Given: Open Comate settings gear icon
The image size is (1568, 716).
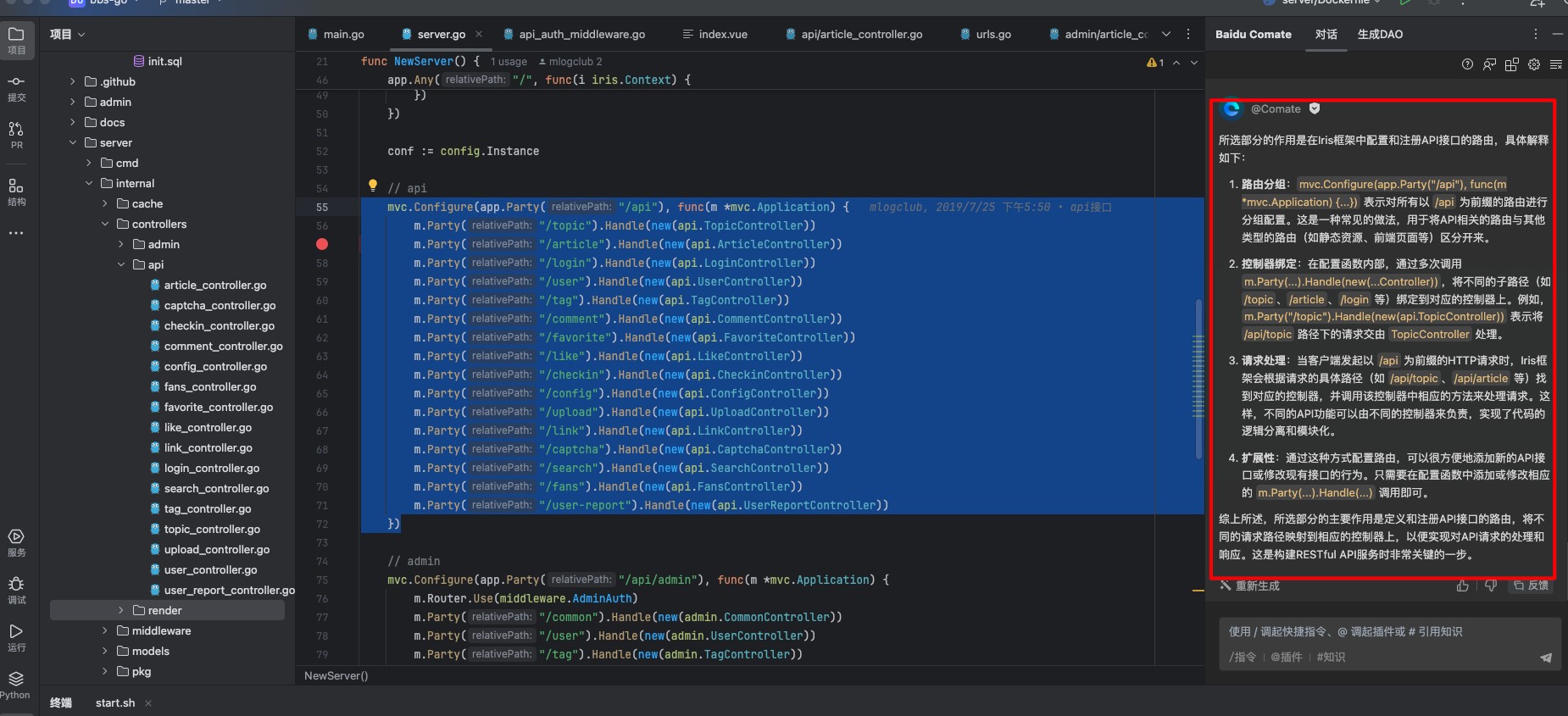Looking at the screenshot, I should pyautogui.click(x=1533, y=64).
